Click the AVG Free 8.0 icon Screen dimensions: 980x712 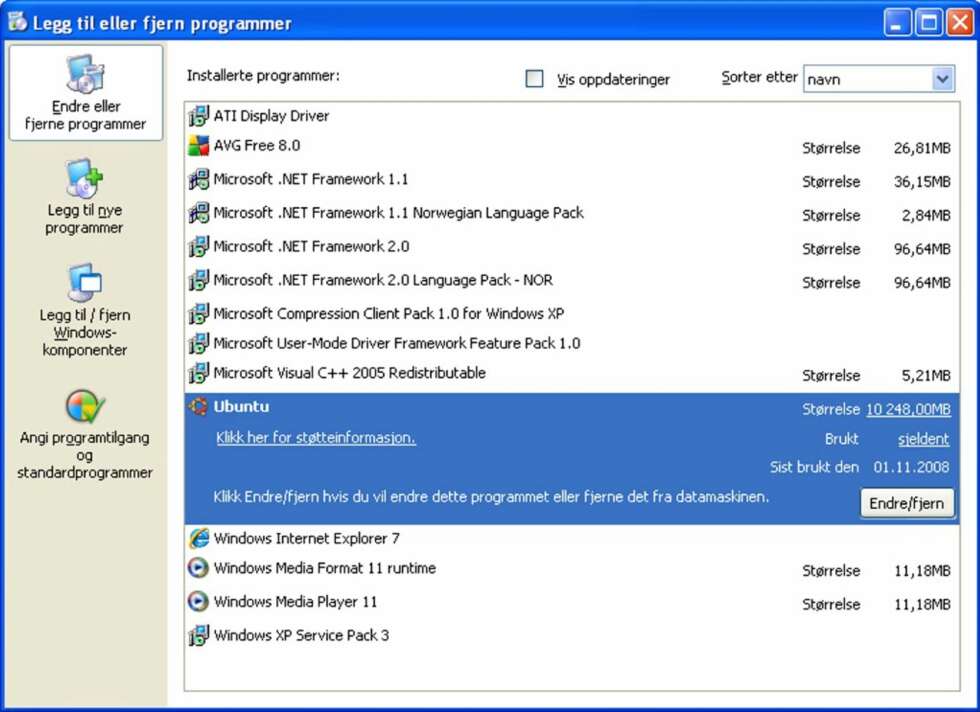coord(198,146)
